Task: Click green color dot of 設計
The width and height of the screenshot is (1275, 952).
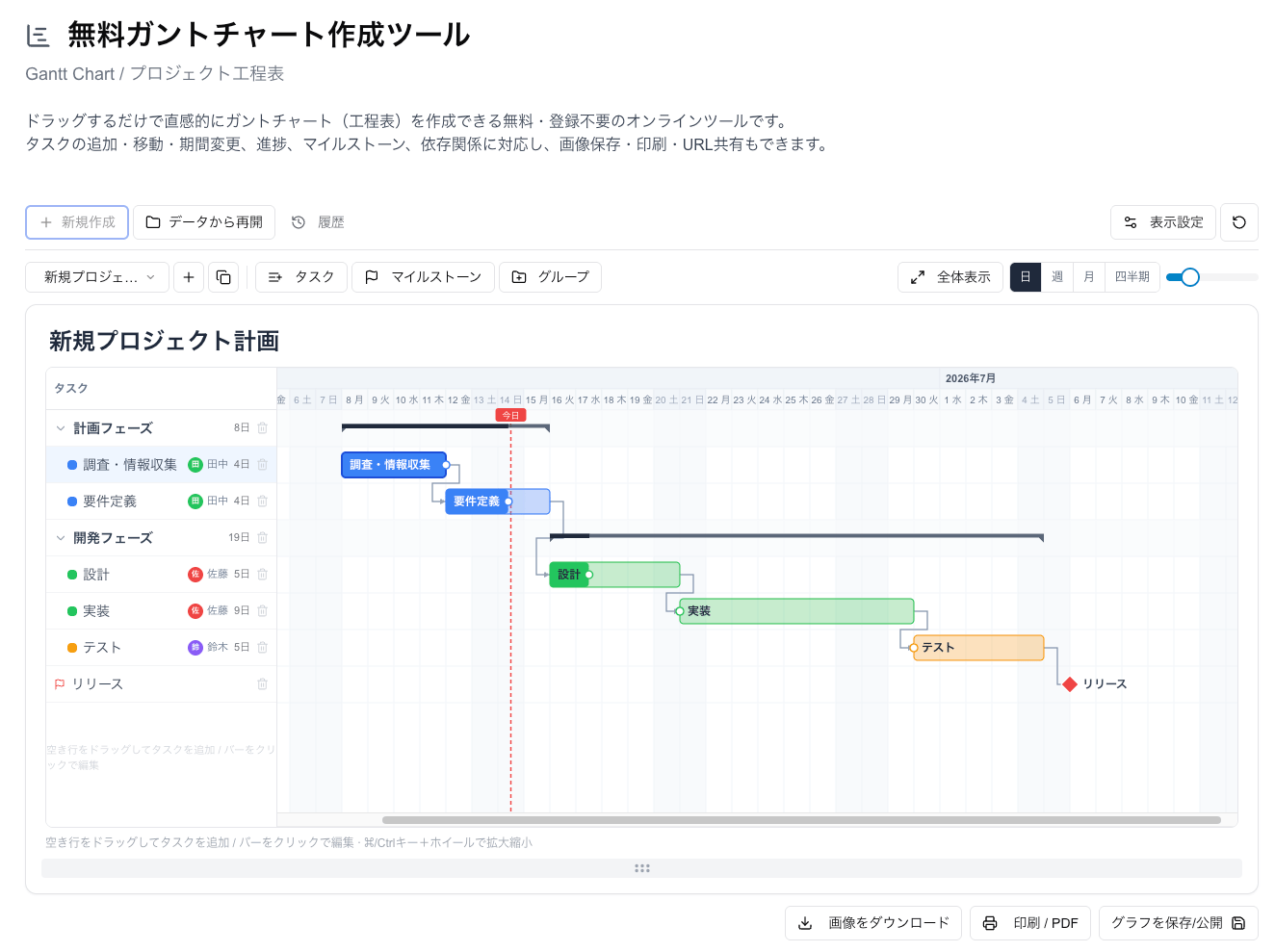Action: pyautogui.click(x=72, y=575)
